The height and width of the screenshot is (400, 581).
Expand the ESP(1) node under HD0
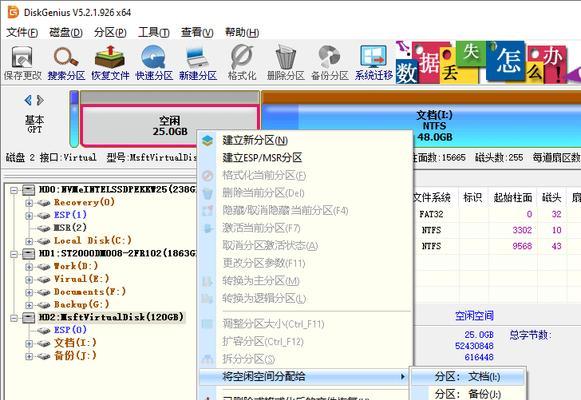(x=29, y=216)
